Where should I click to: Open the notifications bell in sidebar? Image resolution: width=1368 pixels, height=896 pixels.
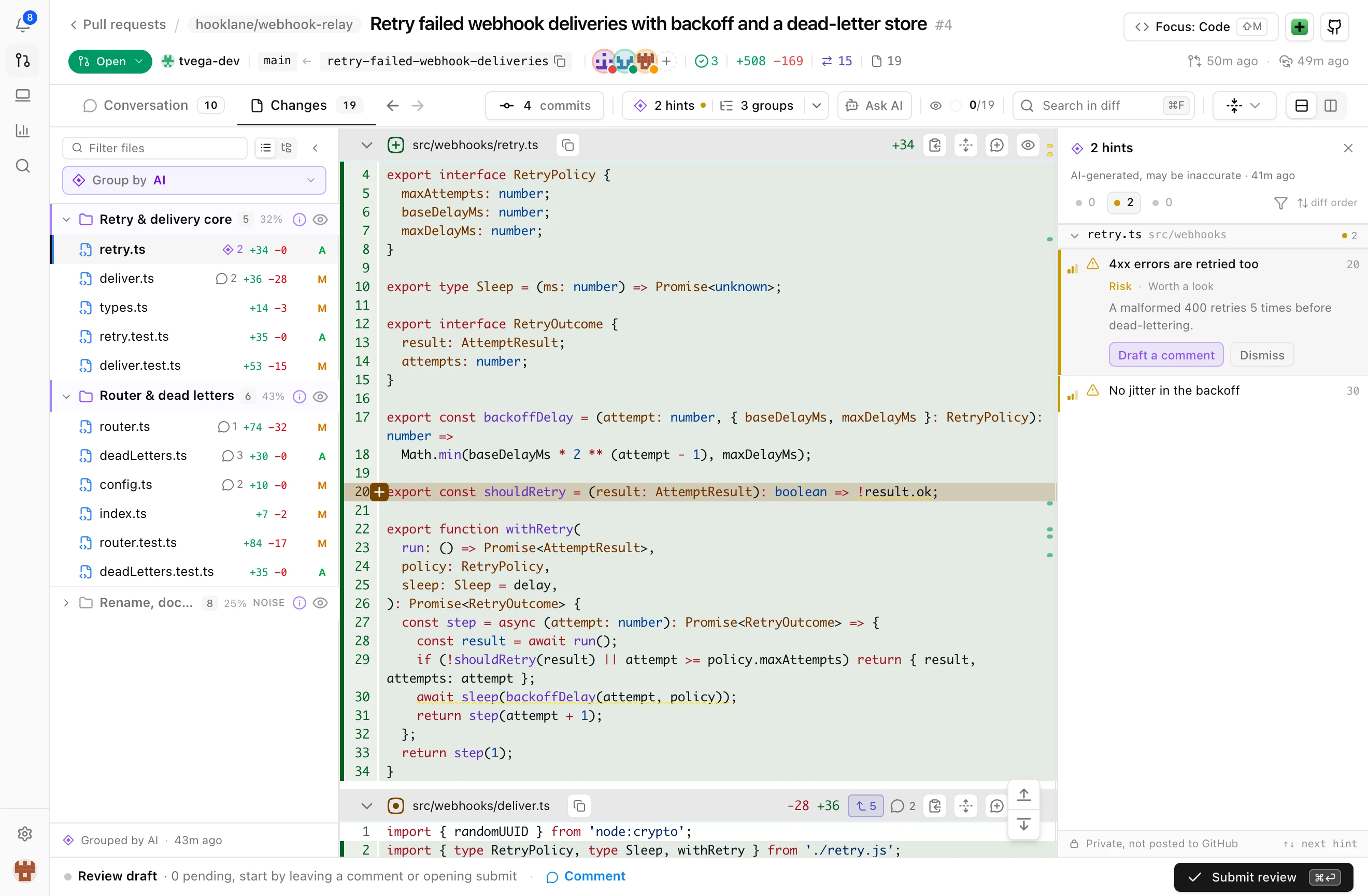coord(23,24)
